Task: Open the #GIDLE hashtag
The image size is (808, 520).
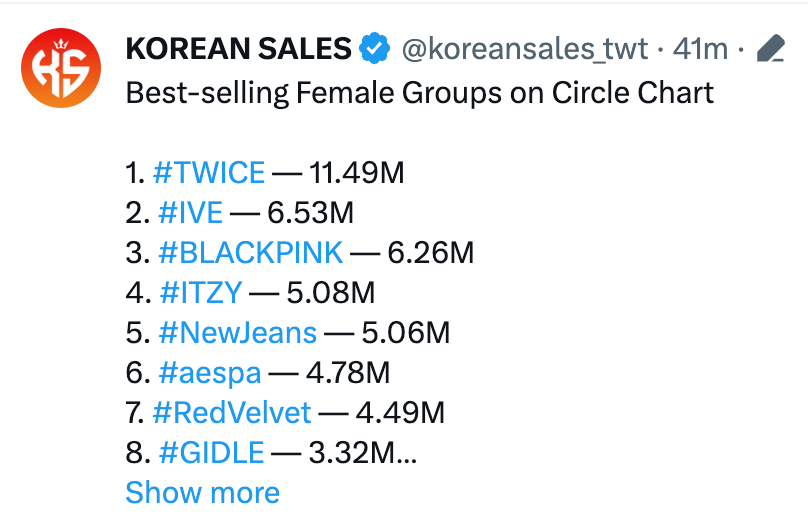Action: [211, 453]
